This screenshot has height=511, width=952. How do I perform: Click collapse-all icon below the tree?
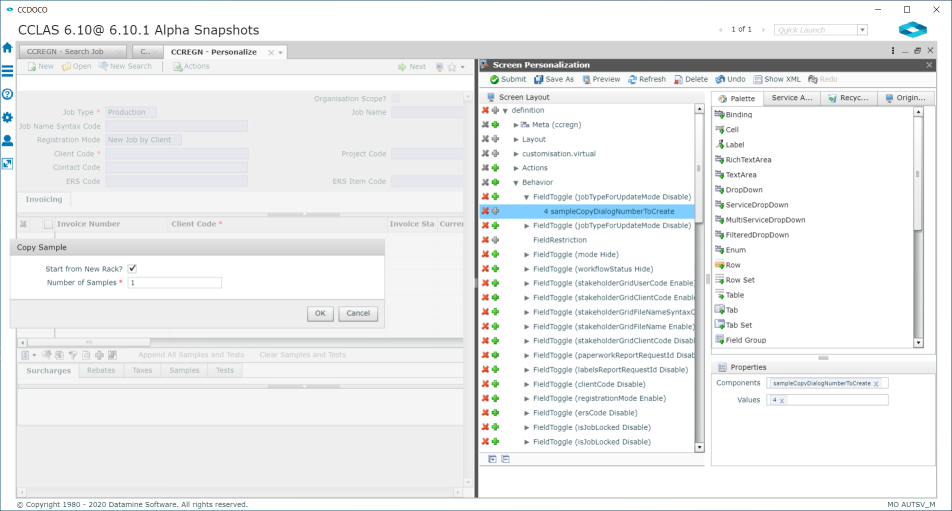(x=506, y=459)
